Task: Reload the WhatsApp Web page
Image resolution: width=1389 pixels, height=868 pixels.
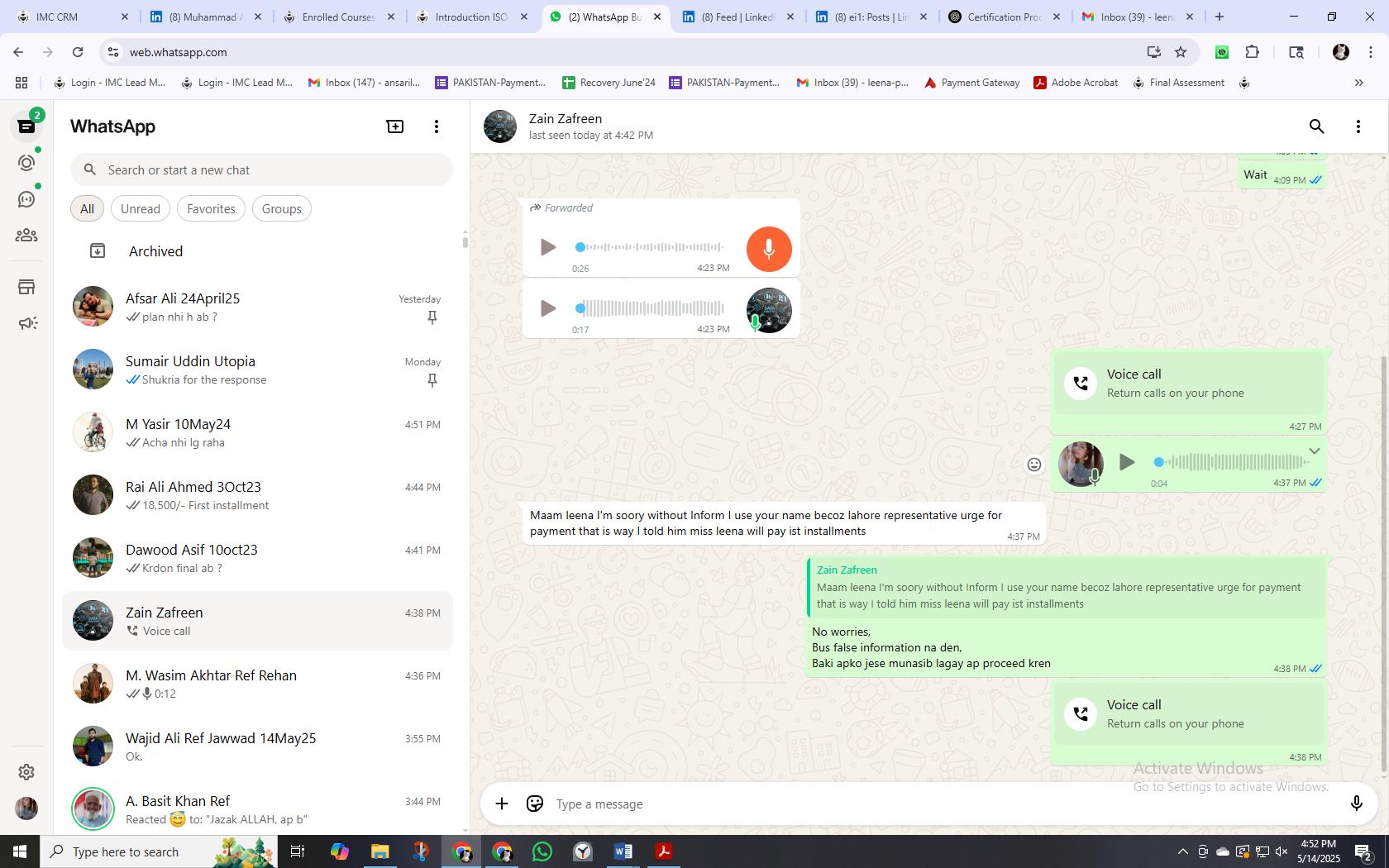Action: pos(78,52)
